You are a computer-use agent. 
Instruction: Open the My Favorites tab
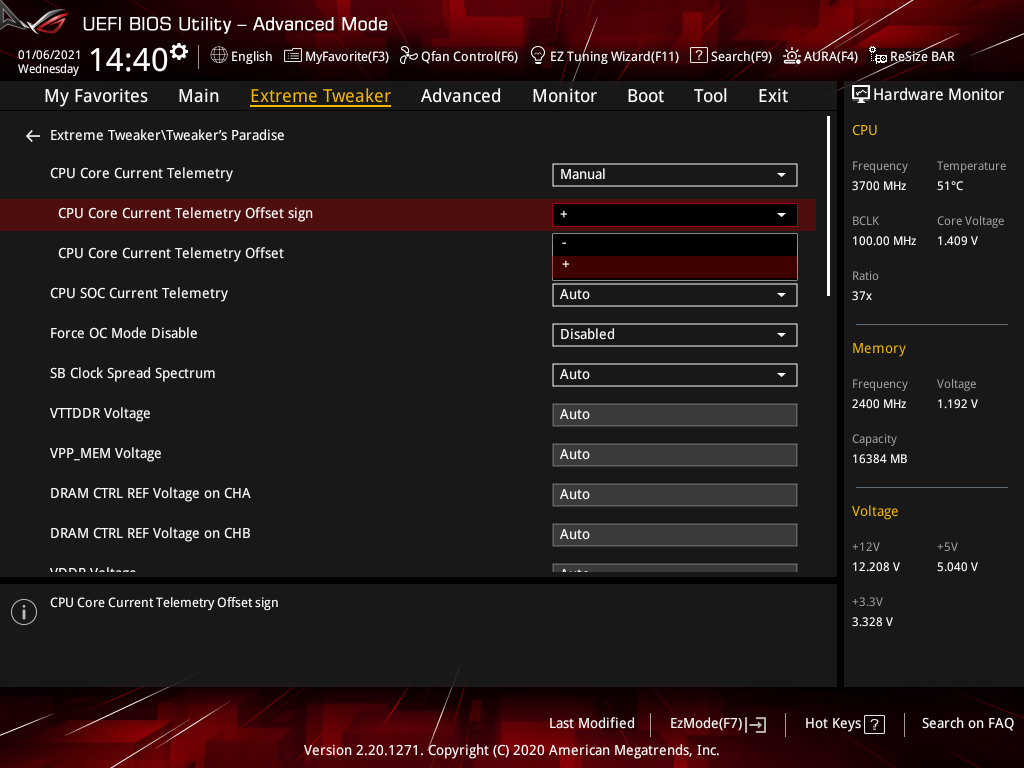(96, 96)
